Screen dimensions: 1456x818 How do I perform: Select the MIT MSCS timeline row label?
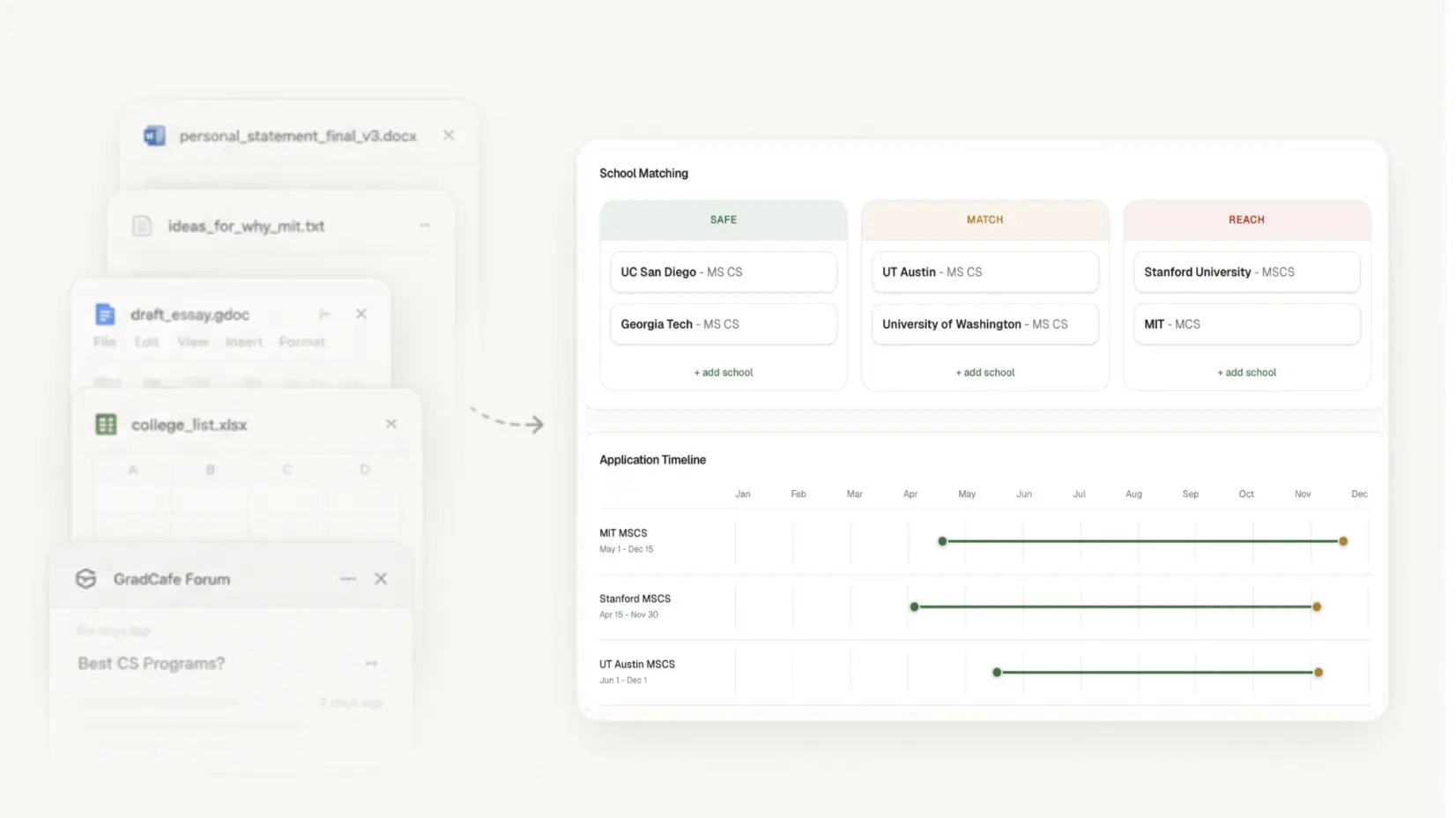(623, 533)
